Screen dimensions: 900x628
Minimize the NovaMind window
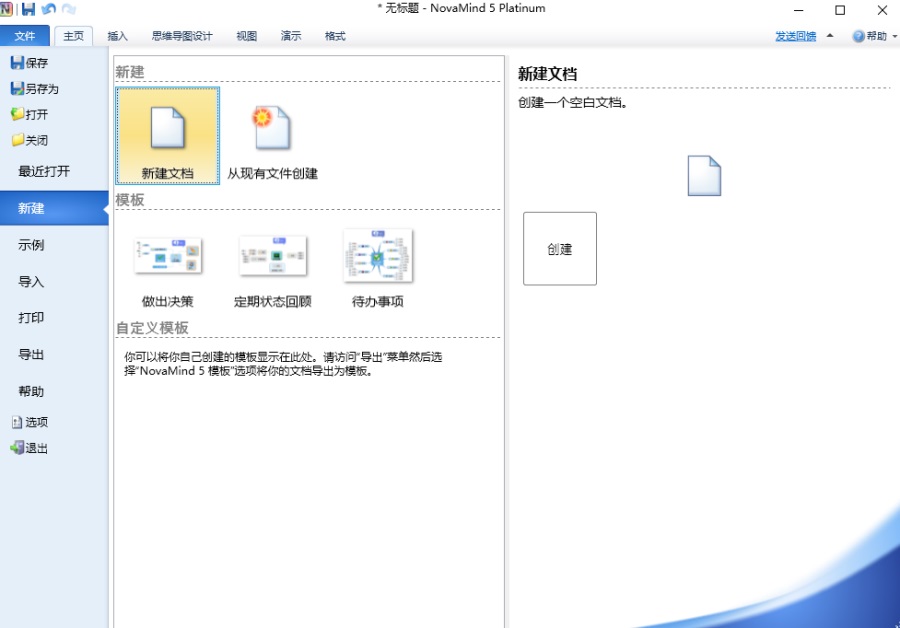click(x=798, y=10)
